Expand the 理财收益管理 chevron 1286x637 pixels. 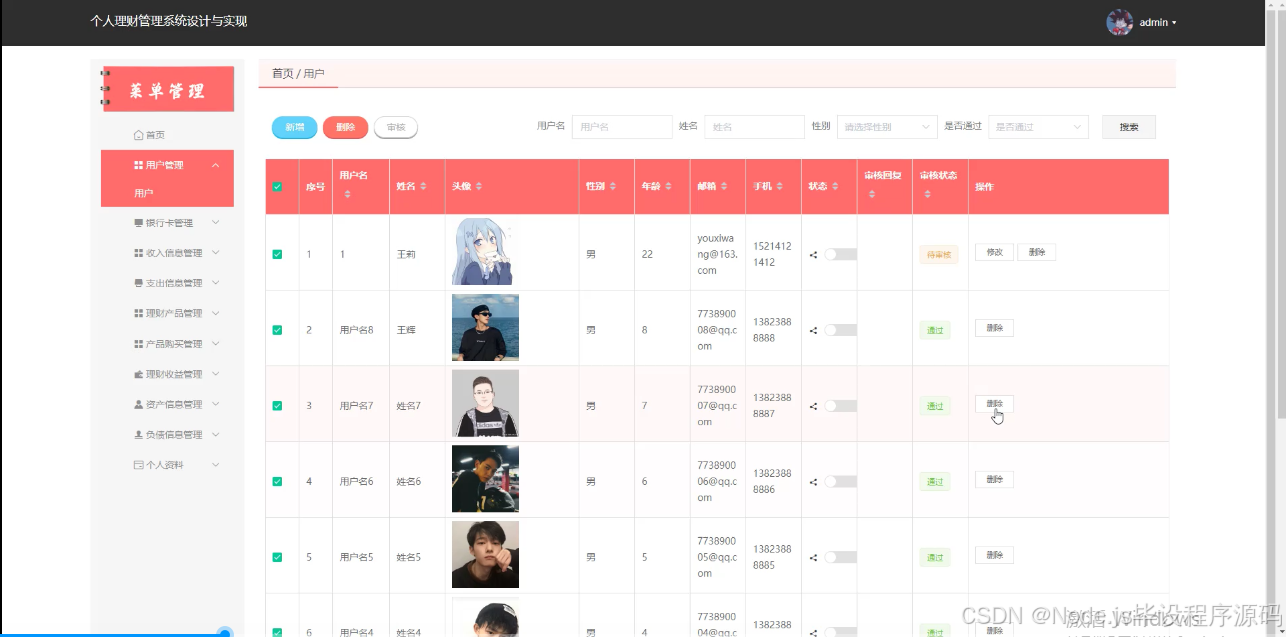(x=216, y=374)
